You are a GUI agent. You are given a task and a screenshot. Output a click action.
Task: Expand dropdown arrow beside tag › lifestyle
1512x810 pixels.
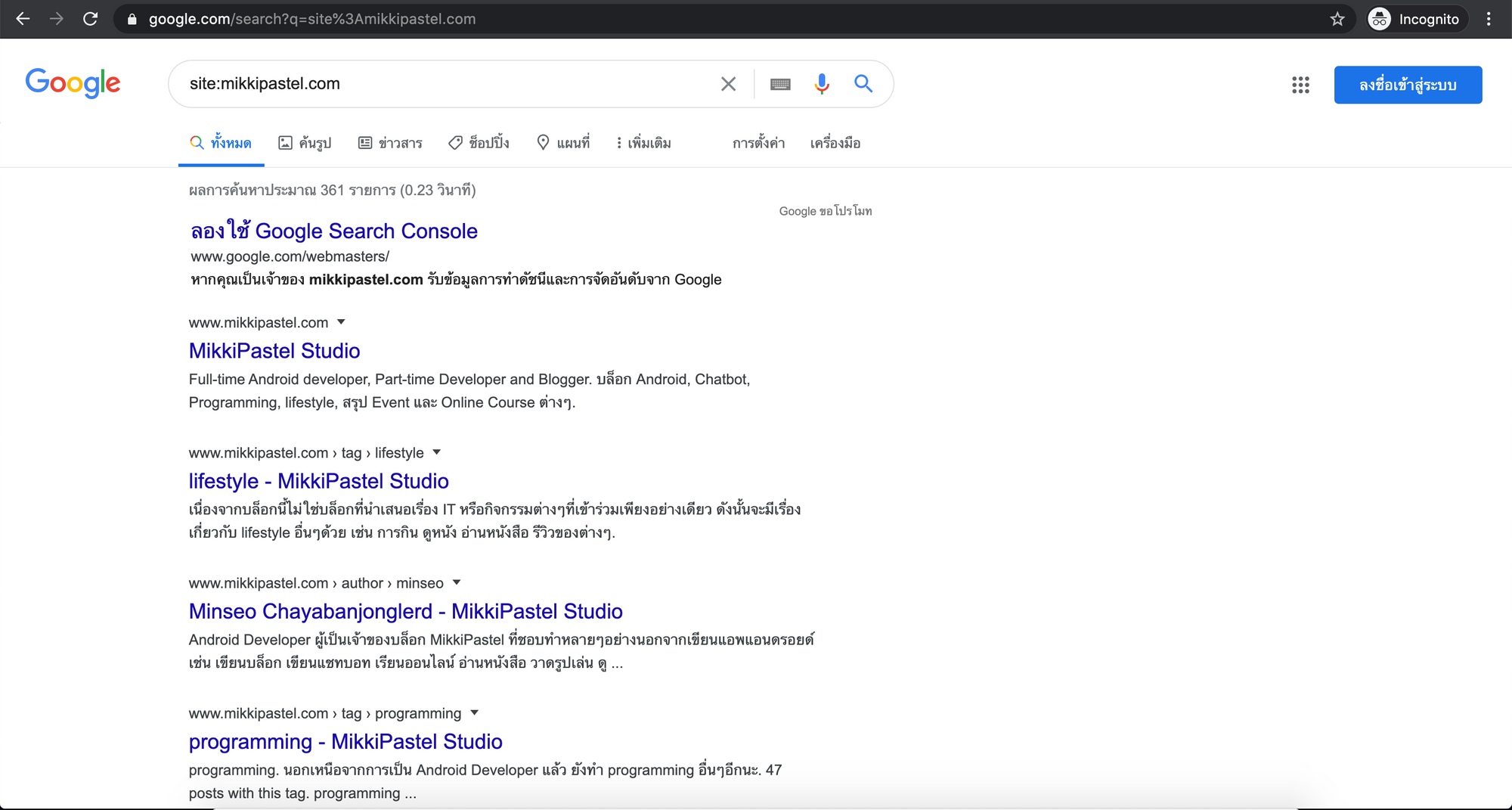[436, 452]
